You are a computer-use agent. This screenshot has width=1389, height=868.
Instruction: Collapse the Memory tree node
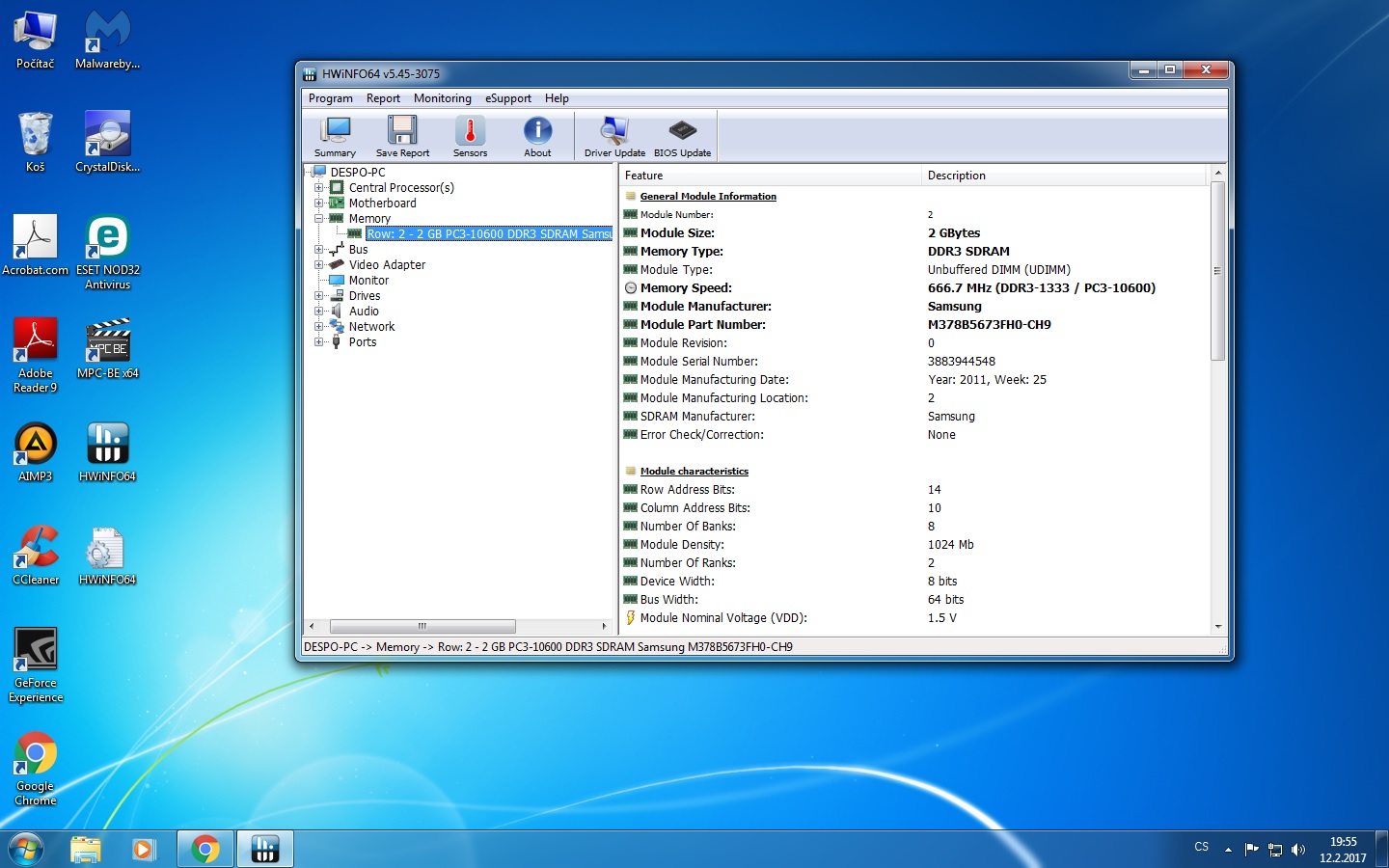pos(318,219)
